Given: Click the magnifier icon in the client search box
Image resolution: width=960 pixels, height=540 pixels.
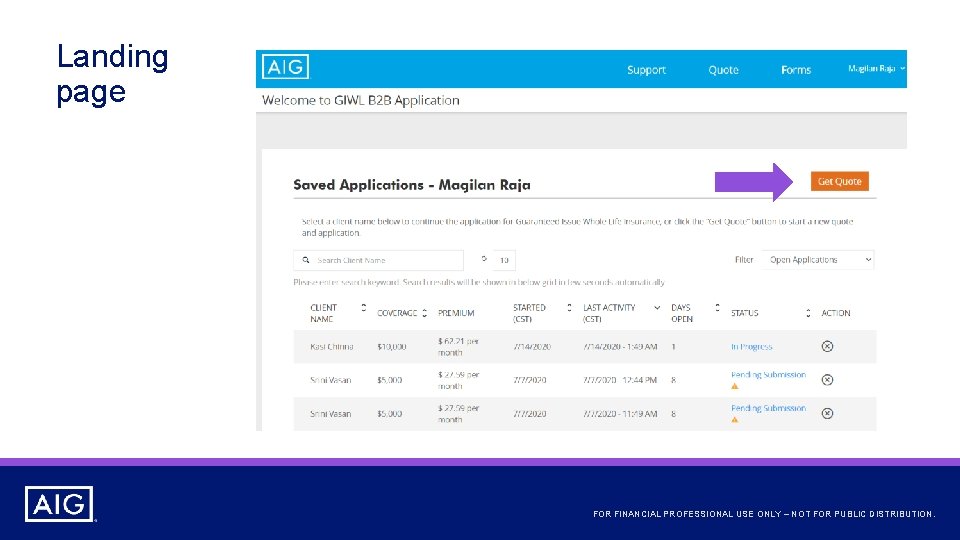Looking at the screenshot, I should point(306,260).
